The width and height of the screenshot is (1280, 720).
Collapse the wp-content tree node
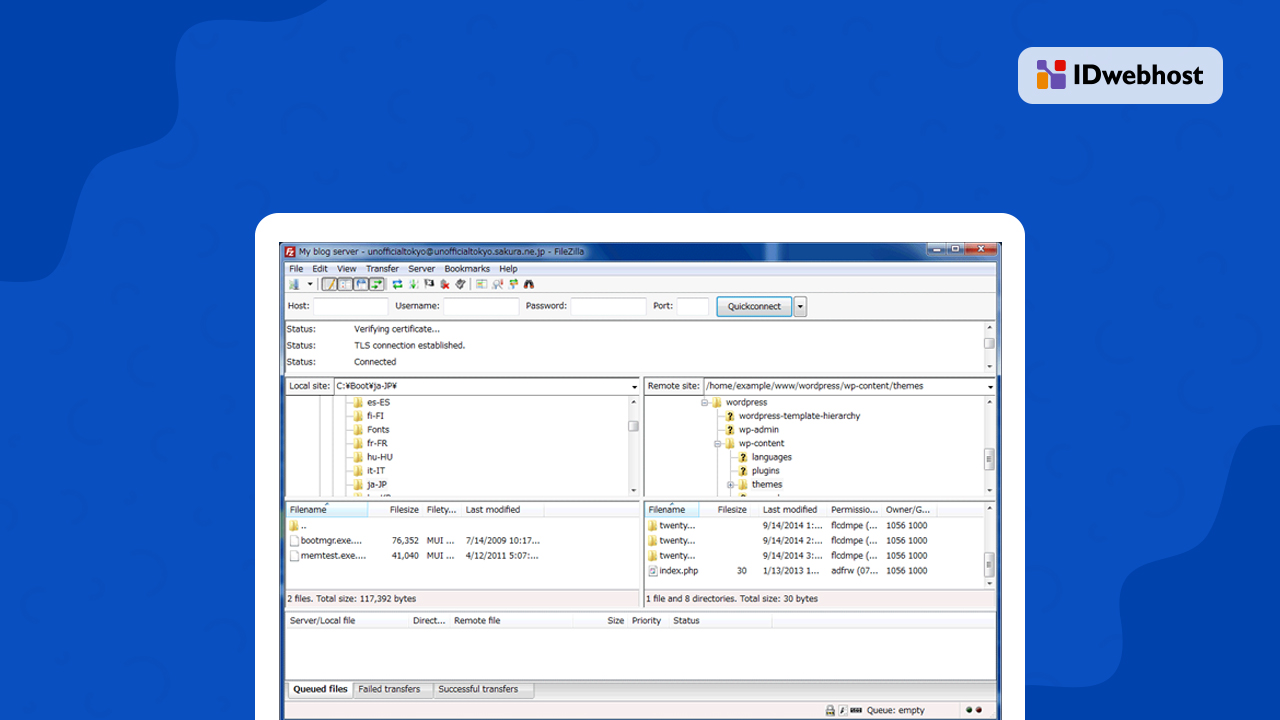coord(717,444)
